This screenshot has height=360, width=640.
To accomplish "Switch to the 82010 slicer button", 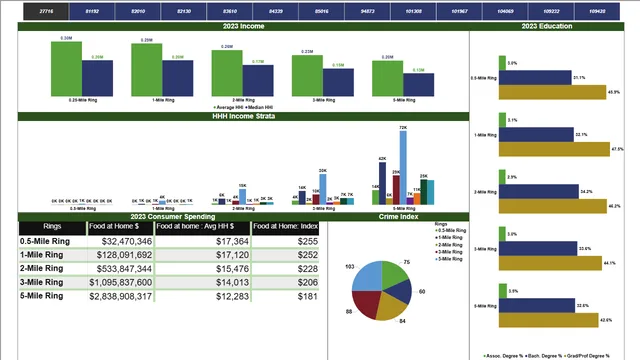I will pyautogui.click(x=138, y=11).
